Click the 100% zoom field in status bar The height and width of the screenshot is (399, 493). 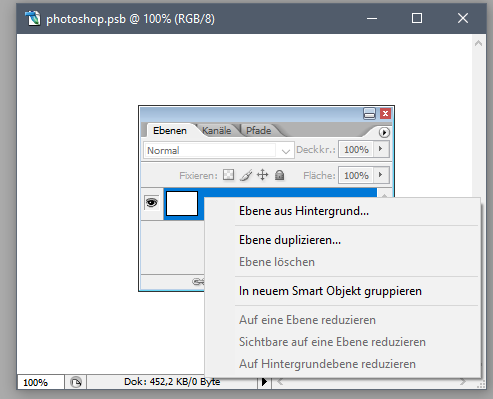click(x=40, y=382)
